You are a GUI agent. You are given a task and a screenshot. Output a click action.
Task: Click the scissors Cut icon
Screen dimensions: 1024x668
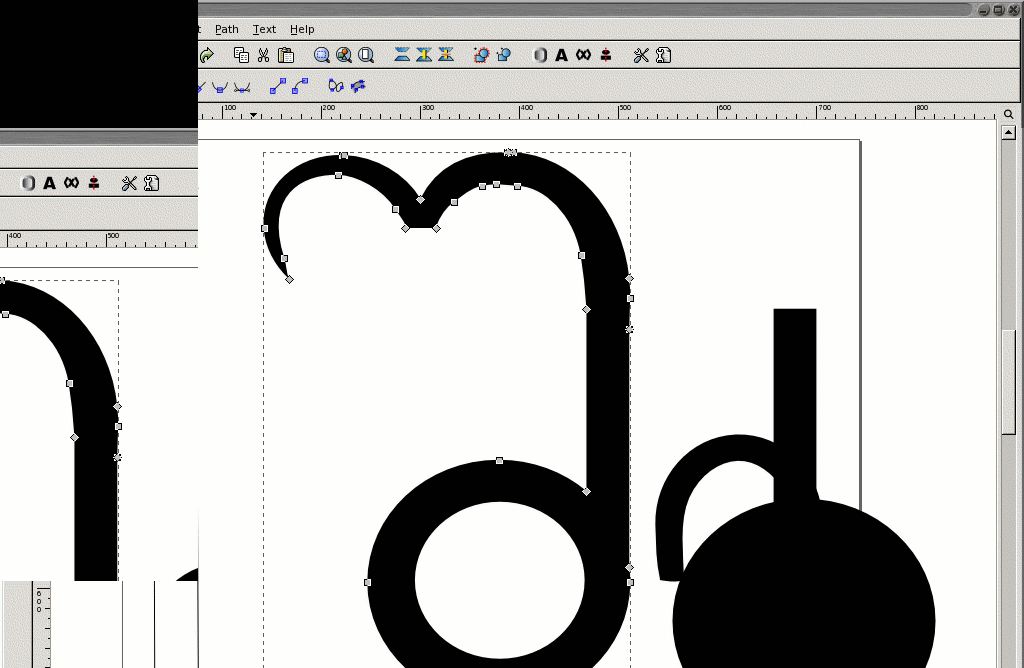pos(263,56)
